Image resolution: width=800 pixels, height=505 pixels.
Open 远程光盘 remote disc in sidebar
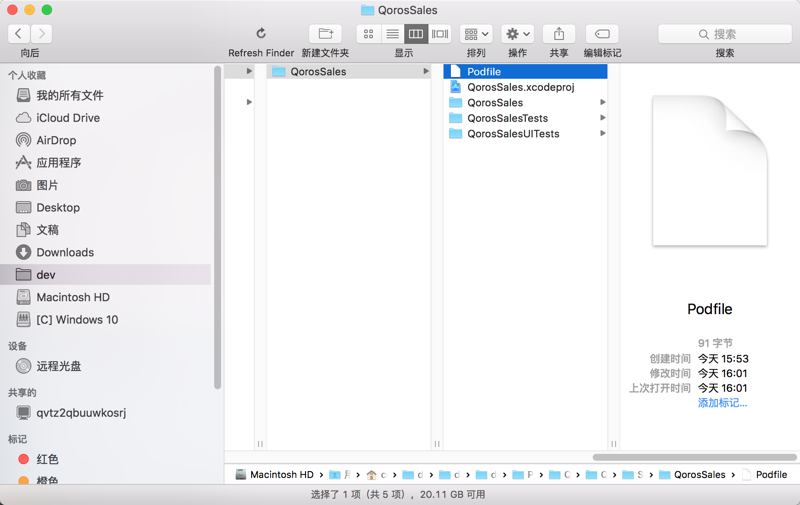59,366
